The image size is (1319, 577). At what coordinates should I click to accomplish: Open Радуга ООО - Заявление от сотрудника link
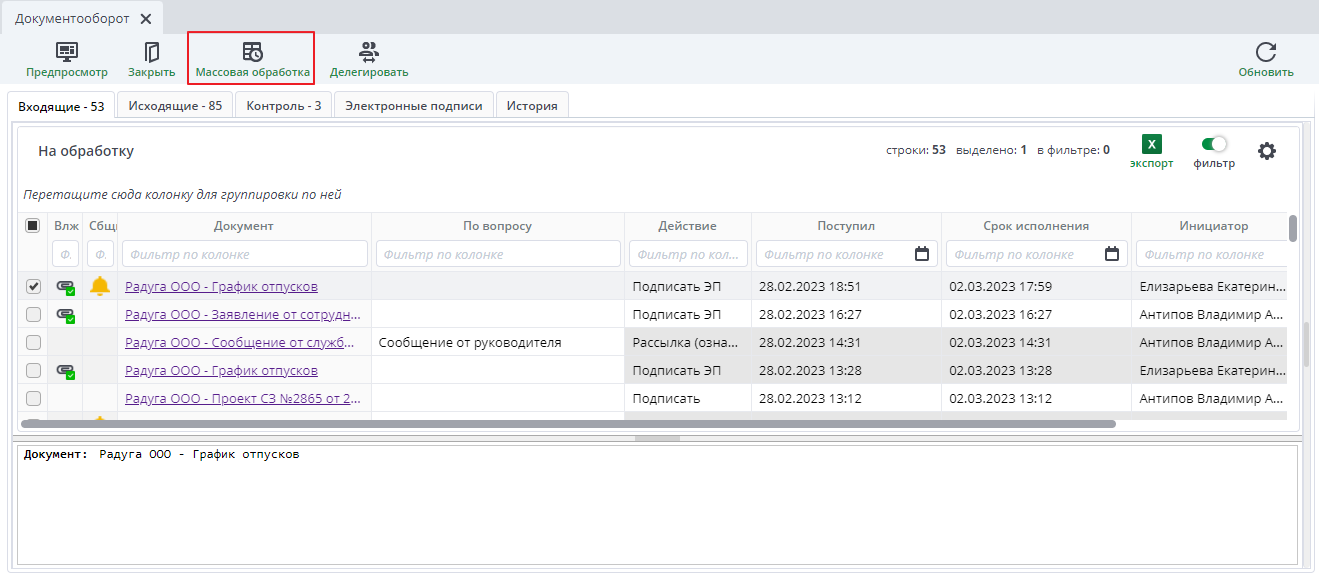click(243, 315)
